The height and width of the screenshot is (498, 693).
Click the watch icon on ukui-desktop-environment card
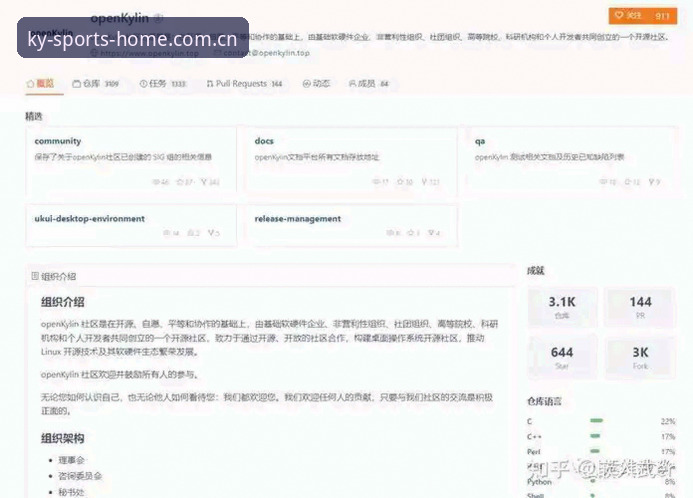(167, 233)
